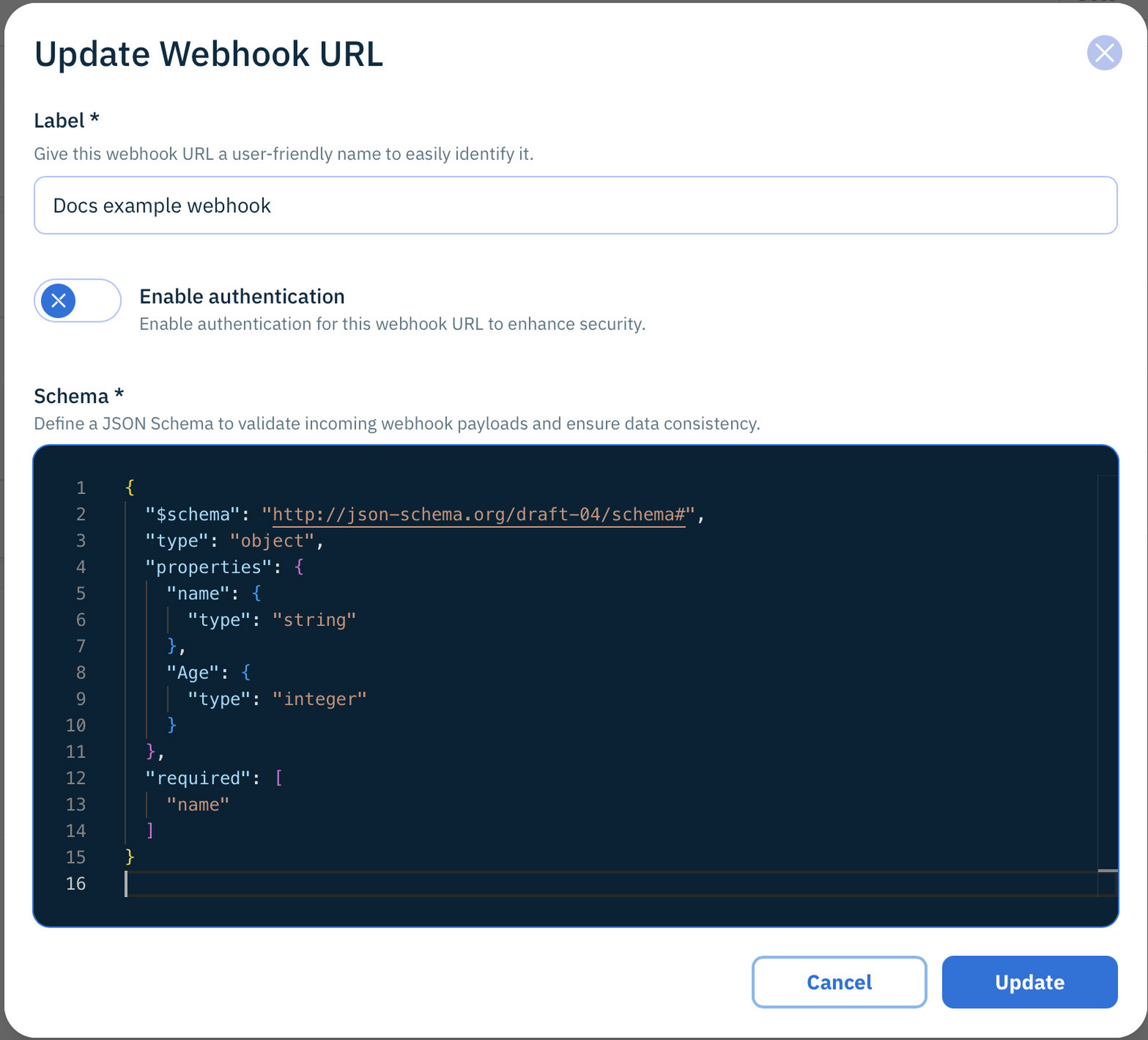Click the closing brace on line 15
Screen dimensions: 1148x1040
click(x=129, y=857)
